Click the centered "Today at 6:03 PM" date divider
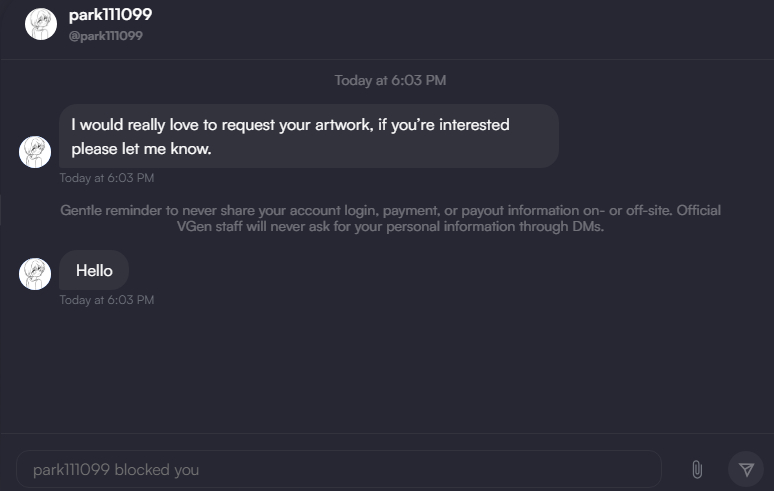This screenshot has width=774, height=491. [390, 80]
